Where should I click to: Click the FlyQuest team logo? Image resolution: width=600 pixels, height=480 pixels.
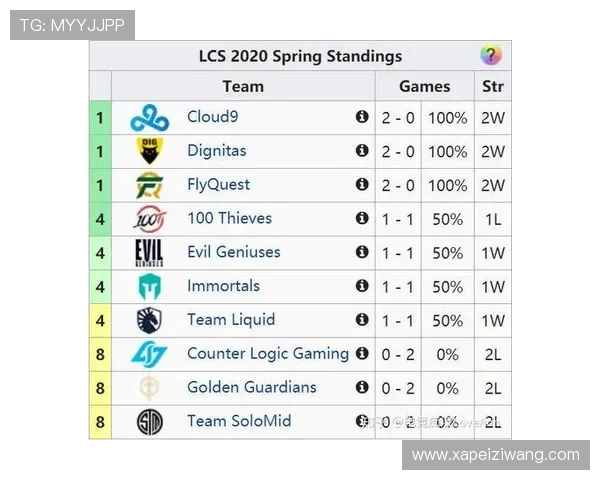(x=149, y=186)
